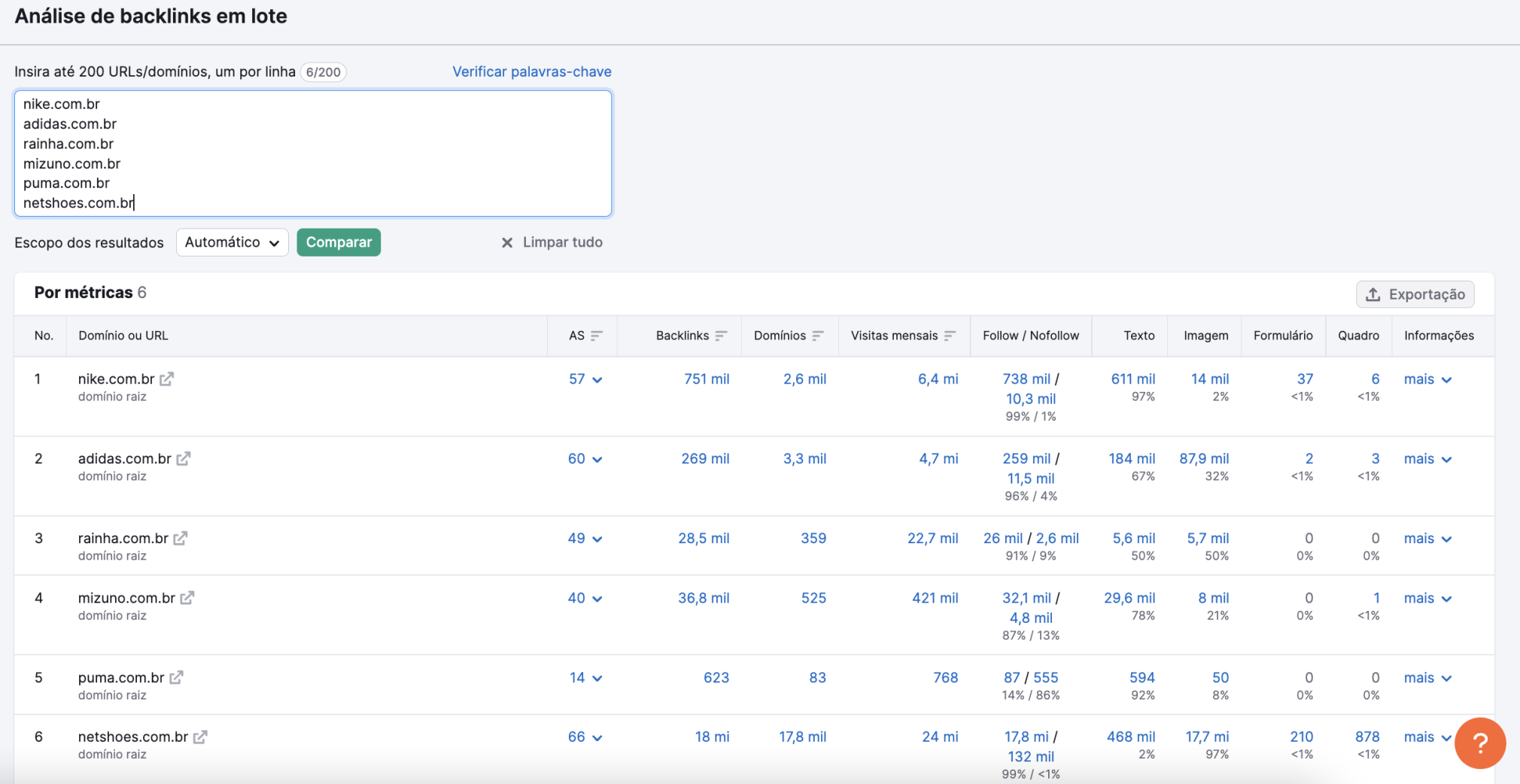
Task: Click the Follow / Nofollow column header
Action: pos(1031,336)
